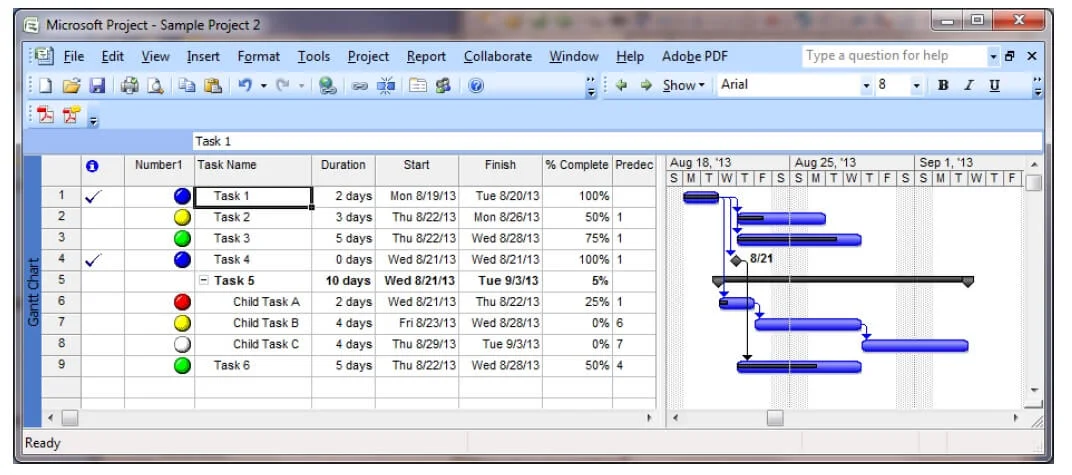
Task: Click the Open folder icon
Action: point(71,85)
